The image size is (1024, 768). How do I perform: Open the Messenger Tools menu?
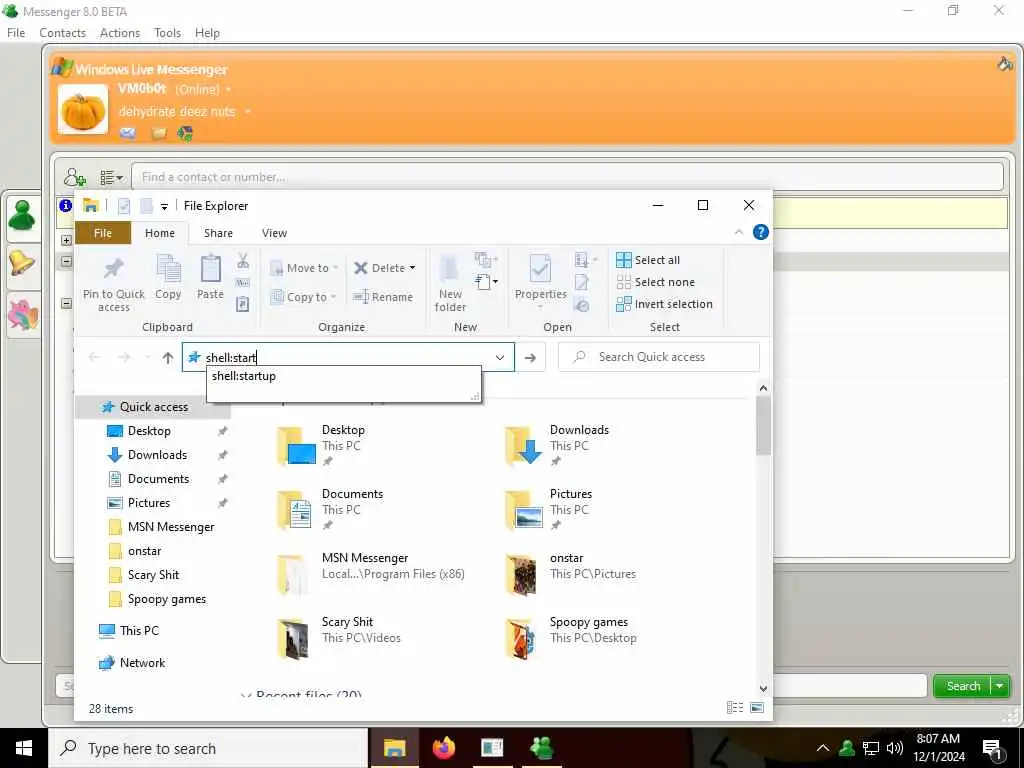click(167, 33)
